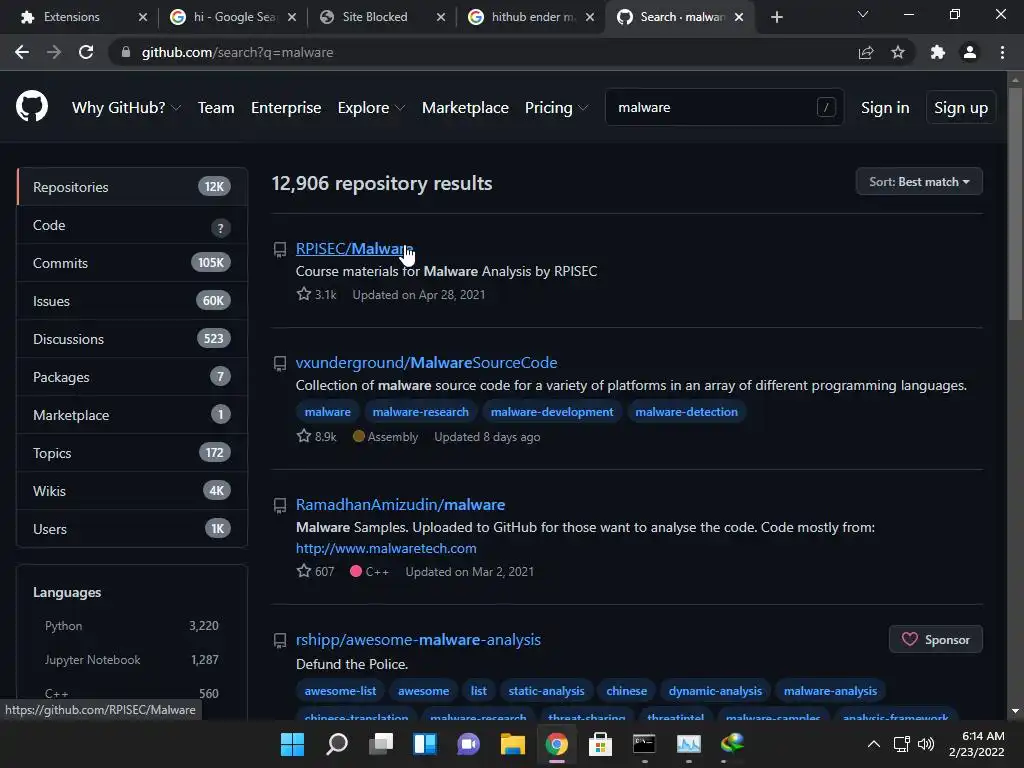The width and height of the screenshot is (1024, 768).
Task: Close the Site Blocked tab
Action: 441,17
